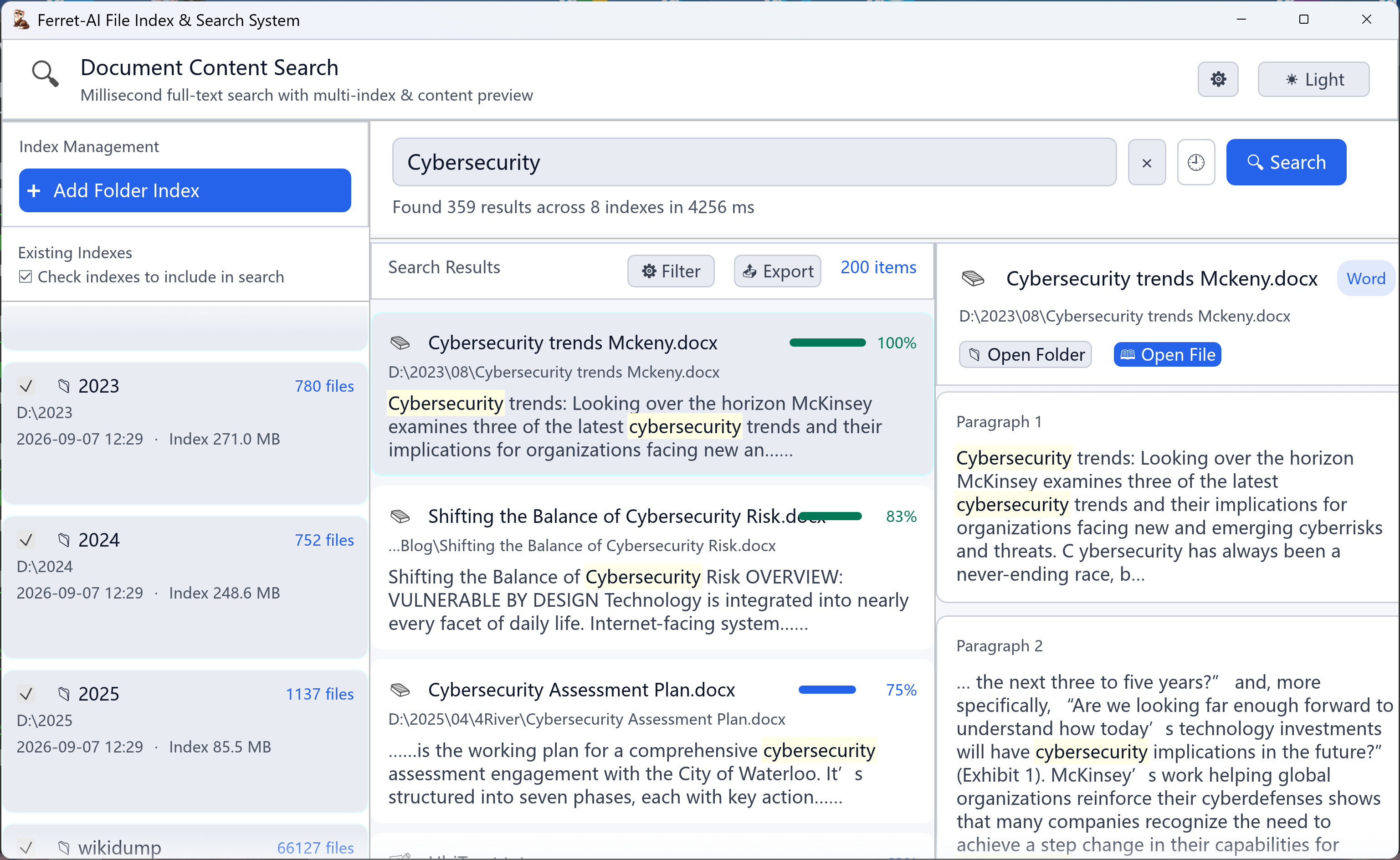Click the 200 items count label
The image size is (1400, 860).
pos(878,267)
